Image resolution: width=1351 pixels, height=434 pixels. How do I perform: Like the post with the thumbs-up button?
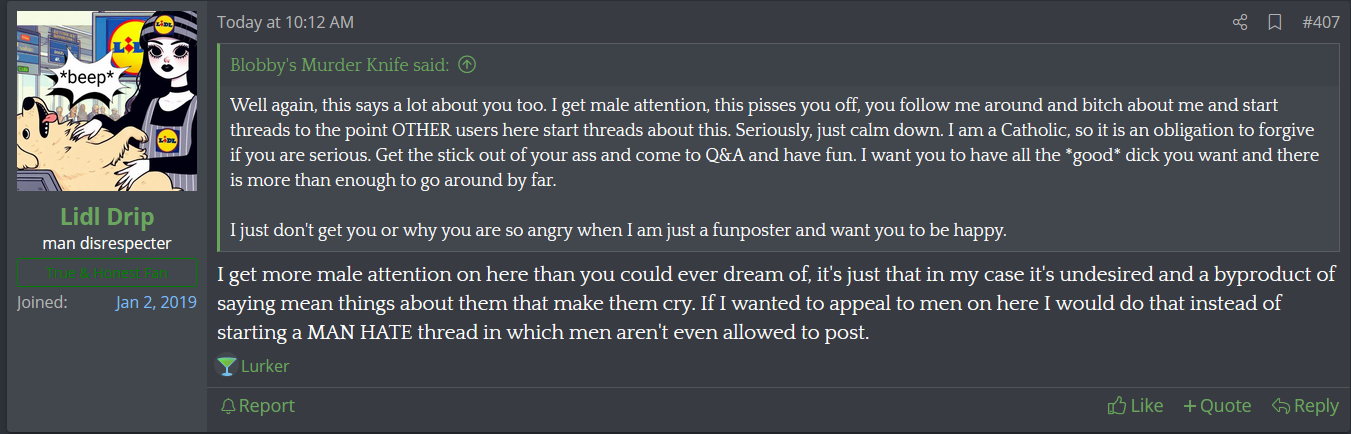click(1135, 405)
